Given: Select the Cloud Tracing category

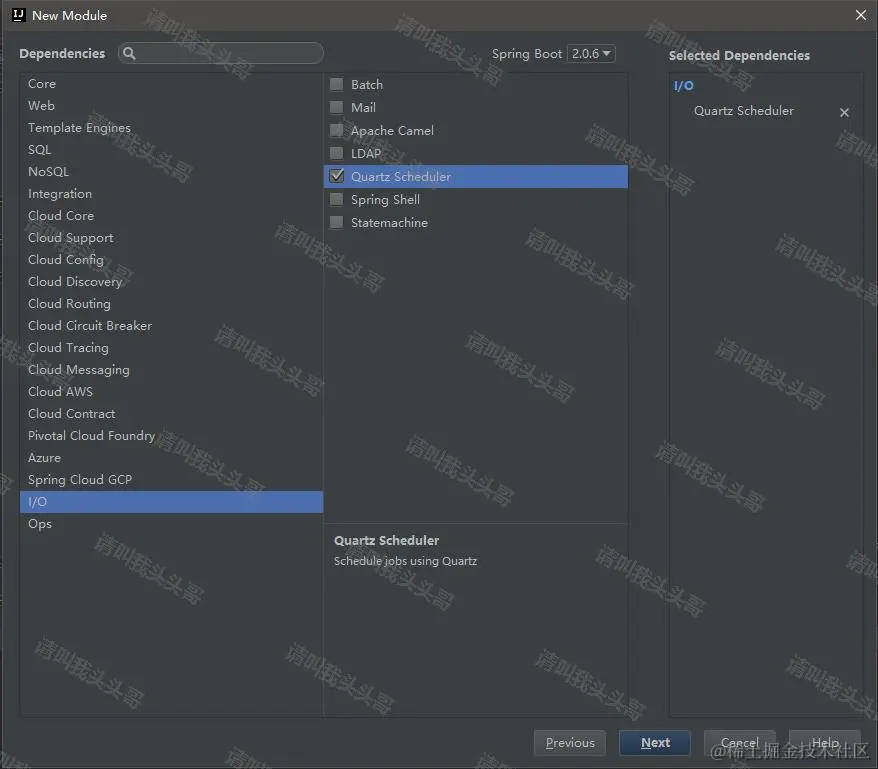Looking at the screenshot, I should point(171,347).
